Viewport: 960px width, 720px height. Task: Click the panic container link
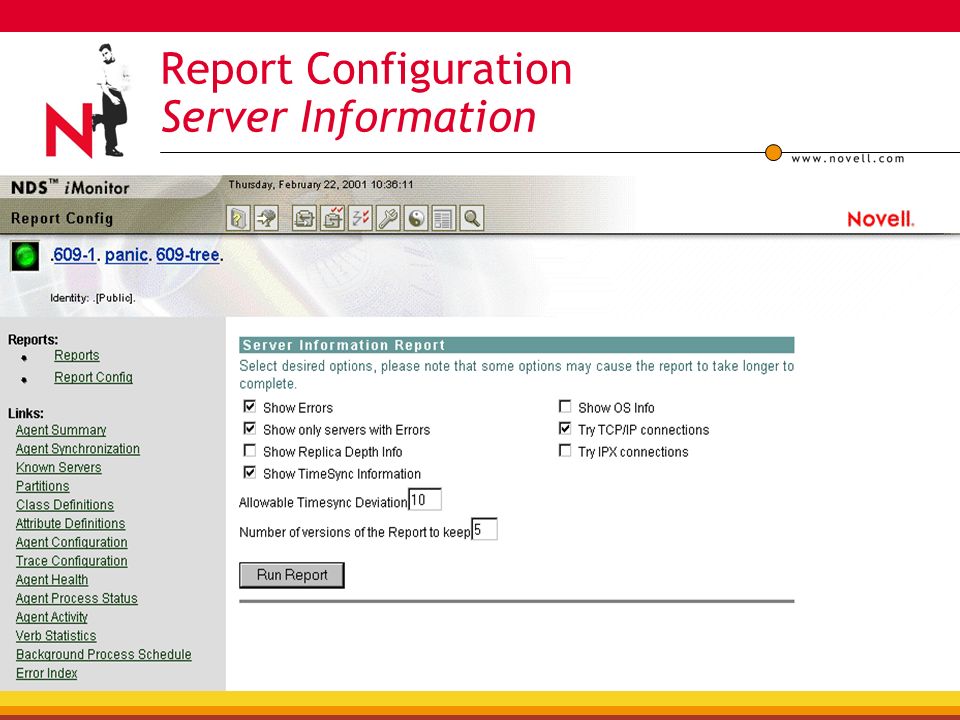pyautogui.click(x=127, y=255)
